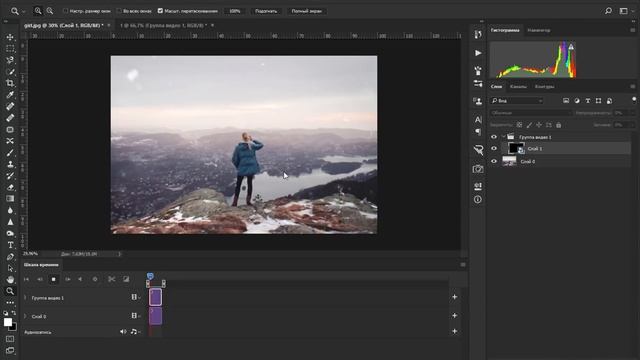The image size is (640, 360).
Task: Open the Histogram panel flyout menu
Action: tap(633, 30)
